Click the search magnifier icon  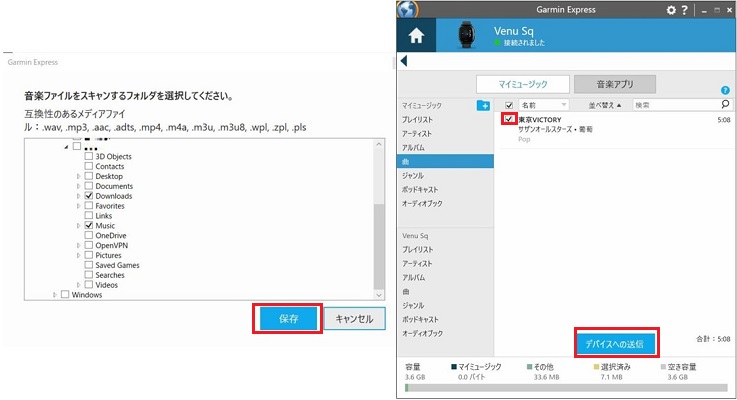[x=725, y=104]
